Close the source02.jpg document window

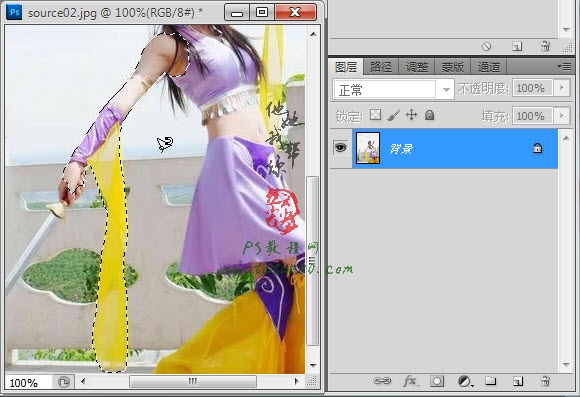296,12
